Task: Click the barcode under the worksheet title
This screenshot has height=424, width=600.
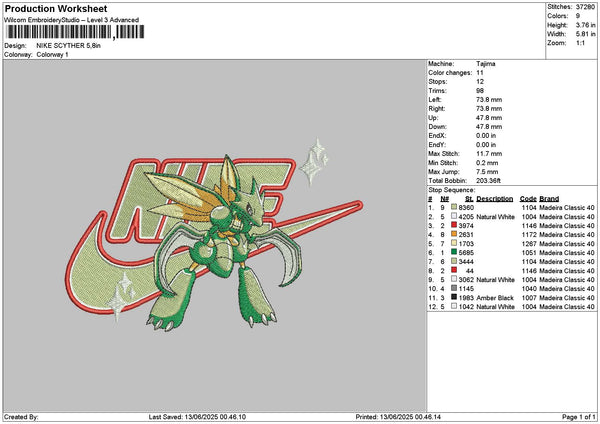Action: [x=75, y=32]
